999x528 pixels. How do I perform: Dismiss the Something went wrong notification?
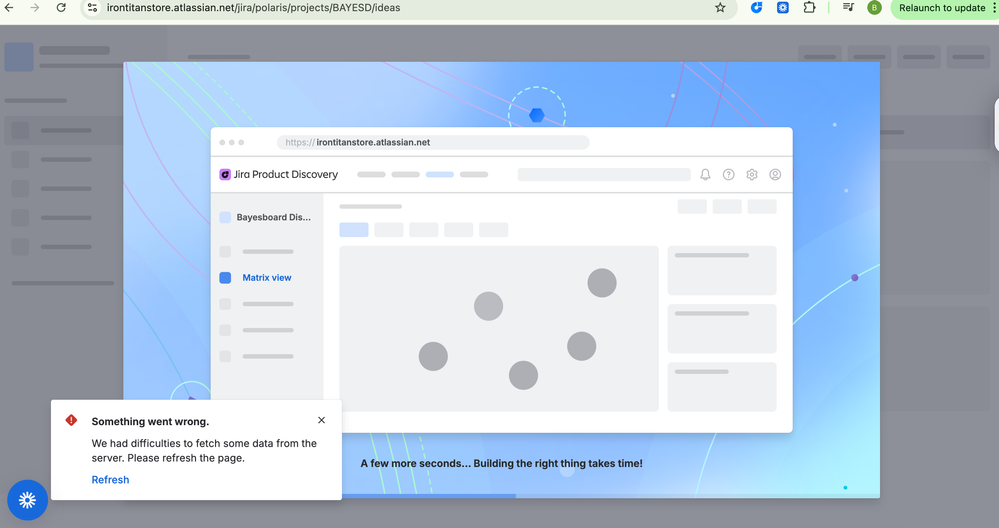coord(321,420)
